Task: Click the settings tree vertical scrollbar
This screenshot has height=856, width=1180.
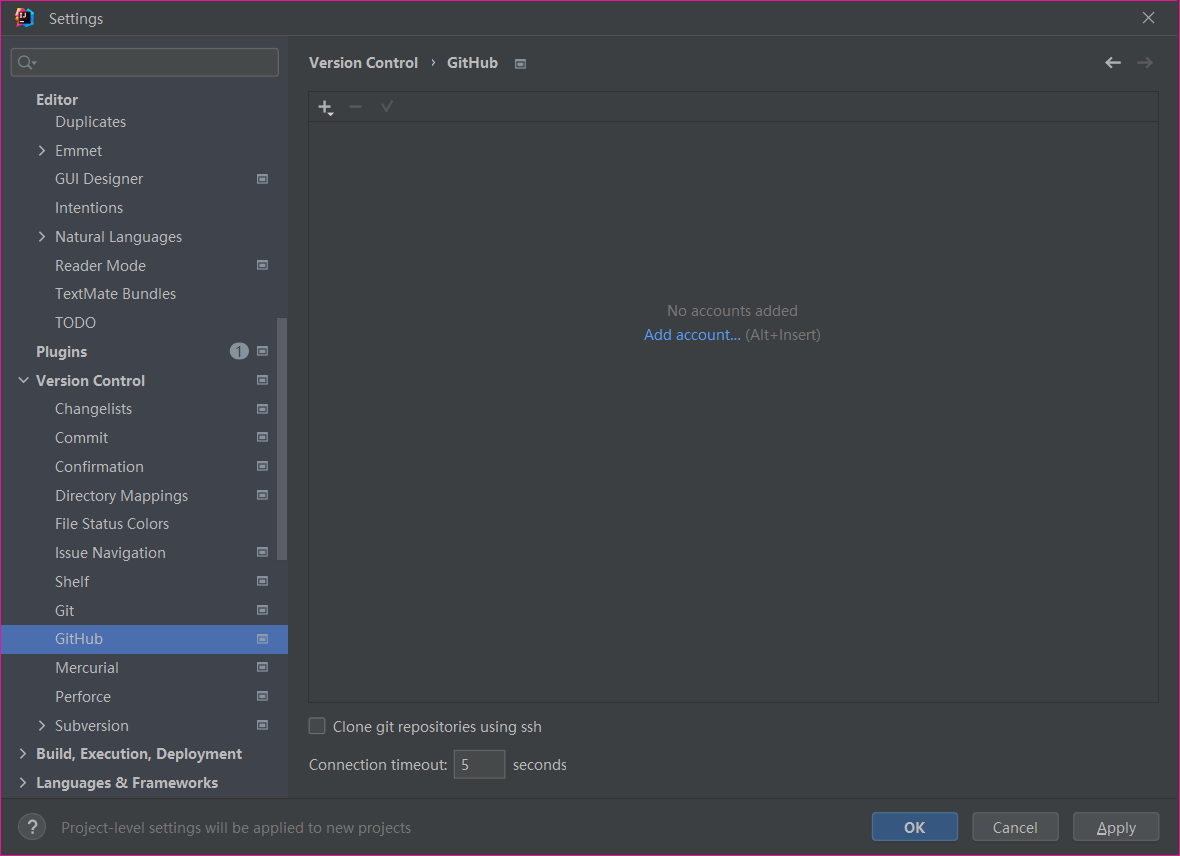Action: (x=282, y=439)
